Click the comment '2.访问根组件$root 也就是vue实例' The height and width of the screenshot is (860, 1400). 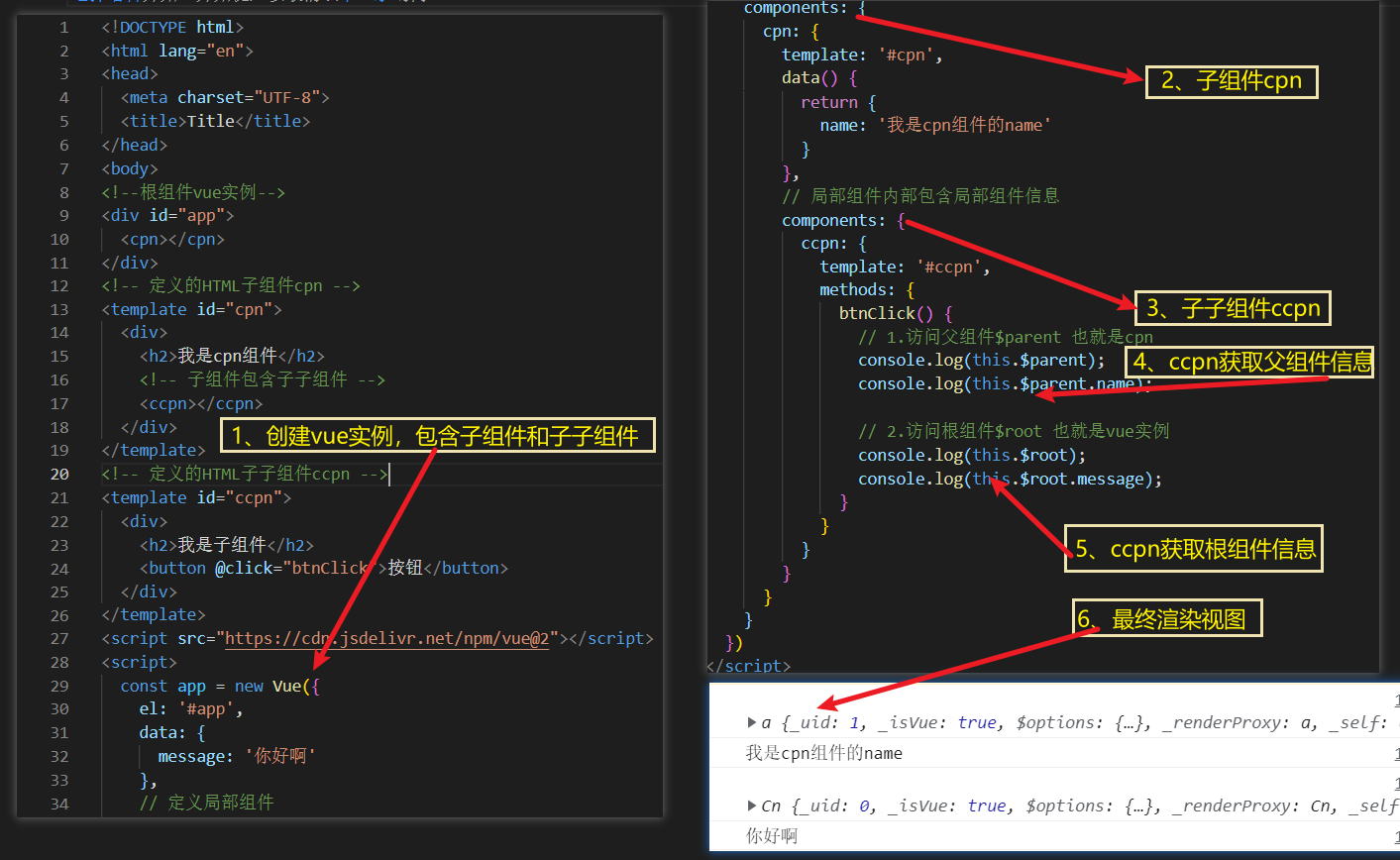pyautogui.click(x=1014, y=431)
